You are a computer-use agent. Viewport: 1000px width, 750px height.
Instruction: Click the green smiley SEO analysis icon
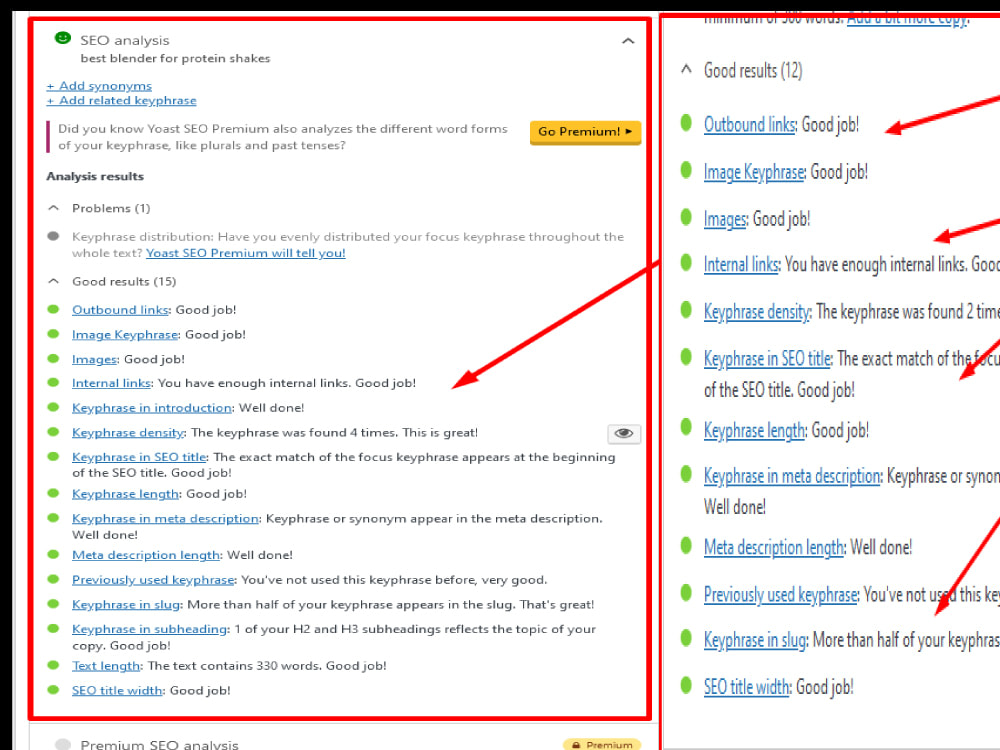tap(62, 38)
